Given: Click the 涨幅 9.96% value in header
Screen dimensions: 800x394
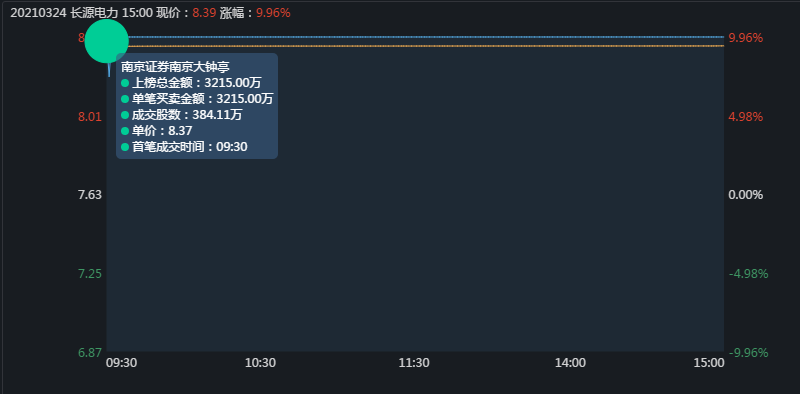Looking at the screenshot, I should click(273, 13).
